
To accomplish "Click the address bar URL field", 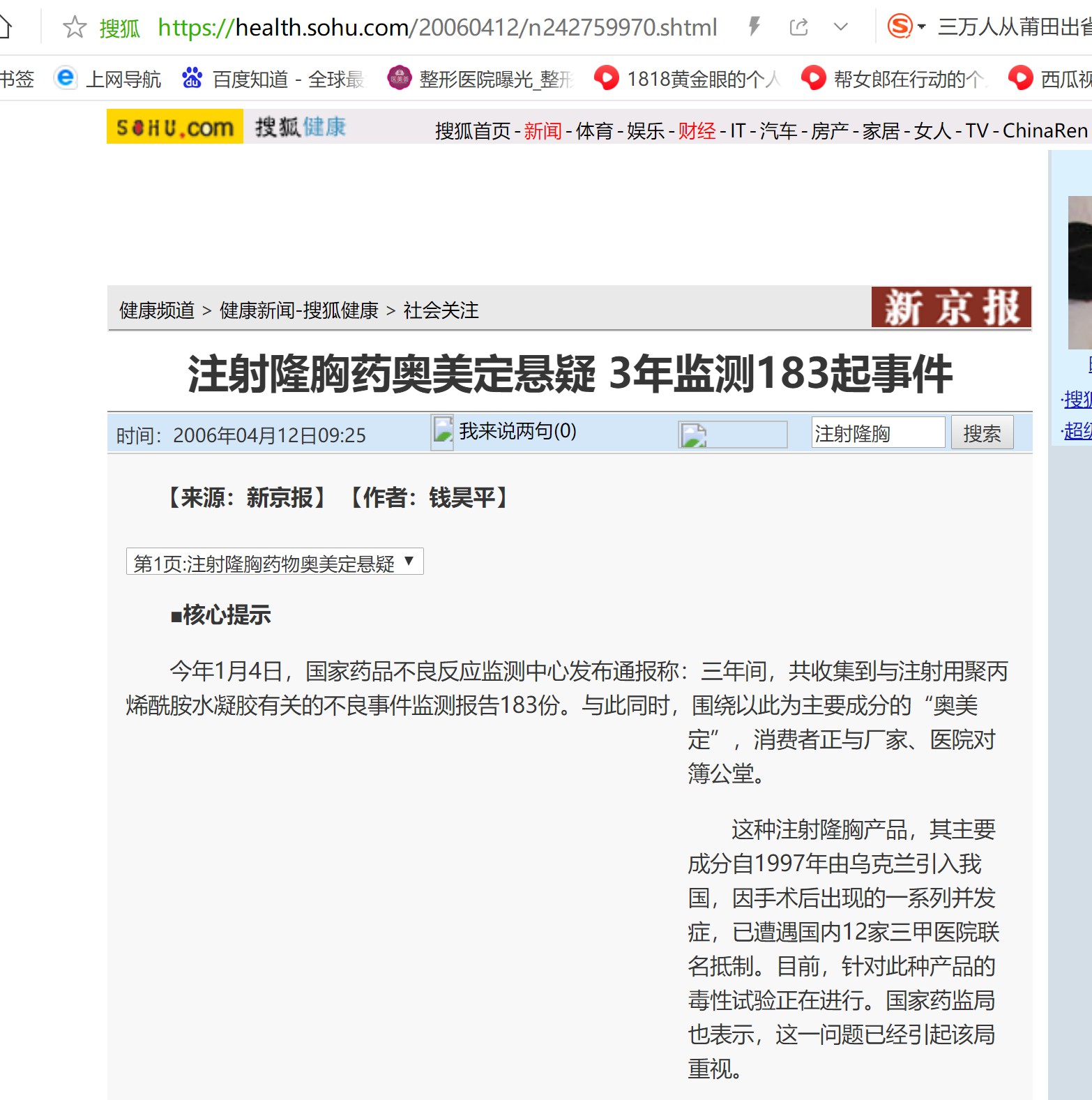I will coord(437,27).
